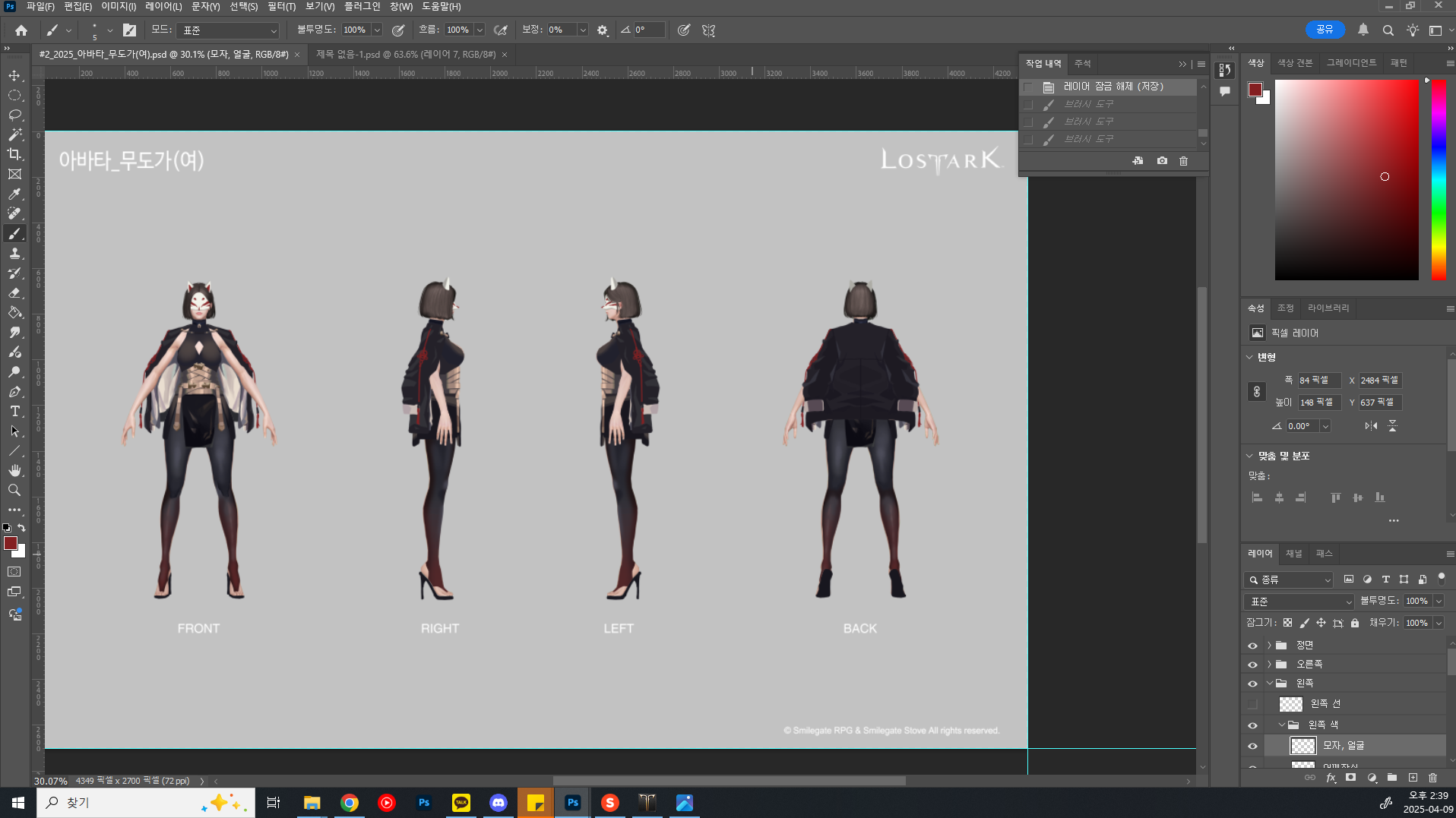Image resolution: width=1456 pixels, height=818 pixels.
Task: Select the Lasso tool
Action: pyautogui.click(x=14, y=115)
